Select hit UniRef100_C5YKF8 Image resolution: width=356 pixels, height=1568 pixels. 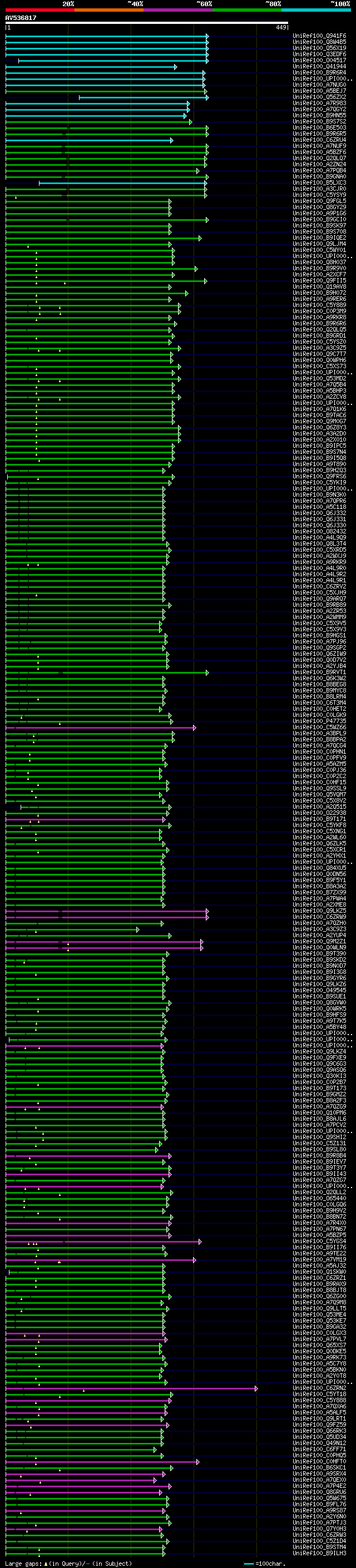click(x=319, y=825)
